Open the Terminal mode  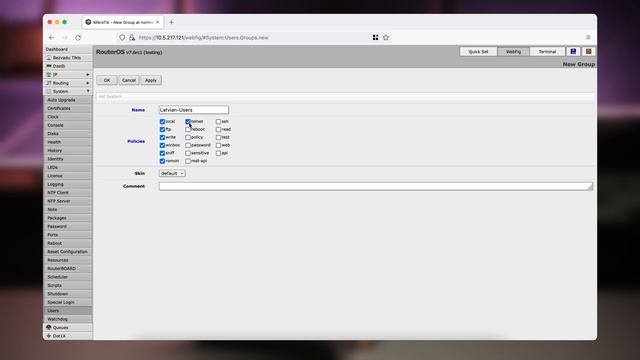[x=547, y=51]
